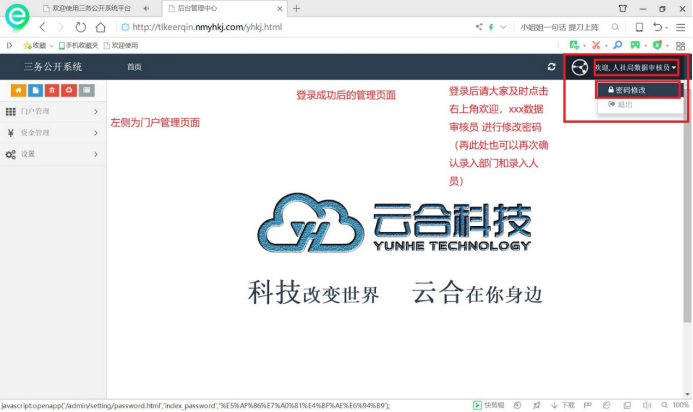Open a new tab with plus button

(x=297, y=8)
